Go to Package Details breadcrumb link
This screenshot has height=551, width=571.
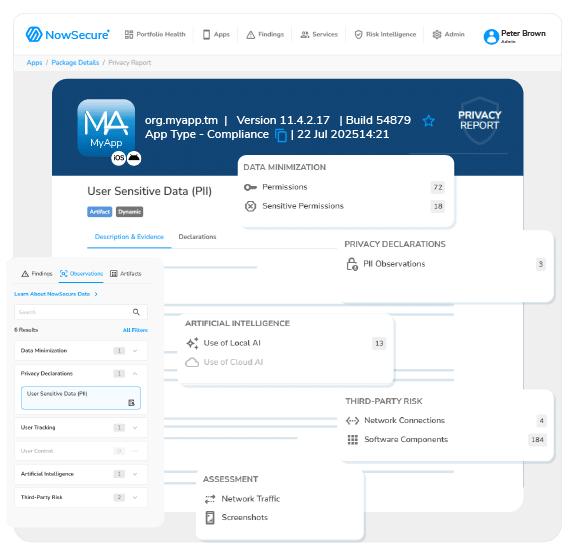point(75,63)
